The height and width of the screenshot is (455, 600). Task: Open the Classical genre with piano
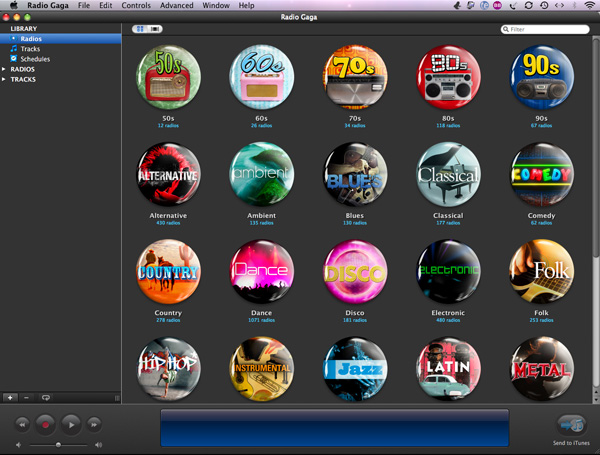(448, 174)
